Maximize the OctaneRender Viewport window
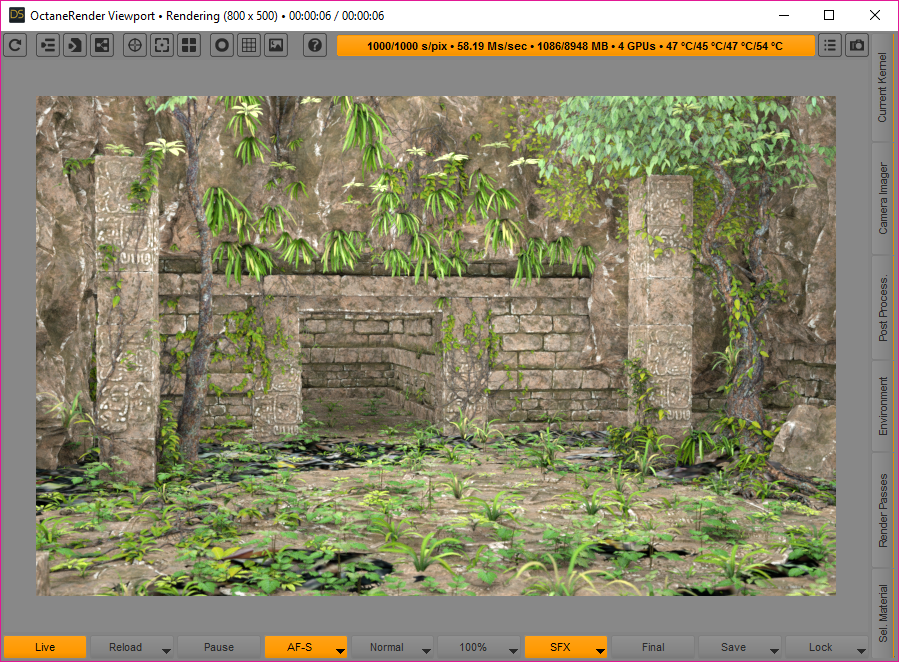 pyautogui.click(x=829, y=15)
